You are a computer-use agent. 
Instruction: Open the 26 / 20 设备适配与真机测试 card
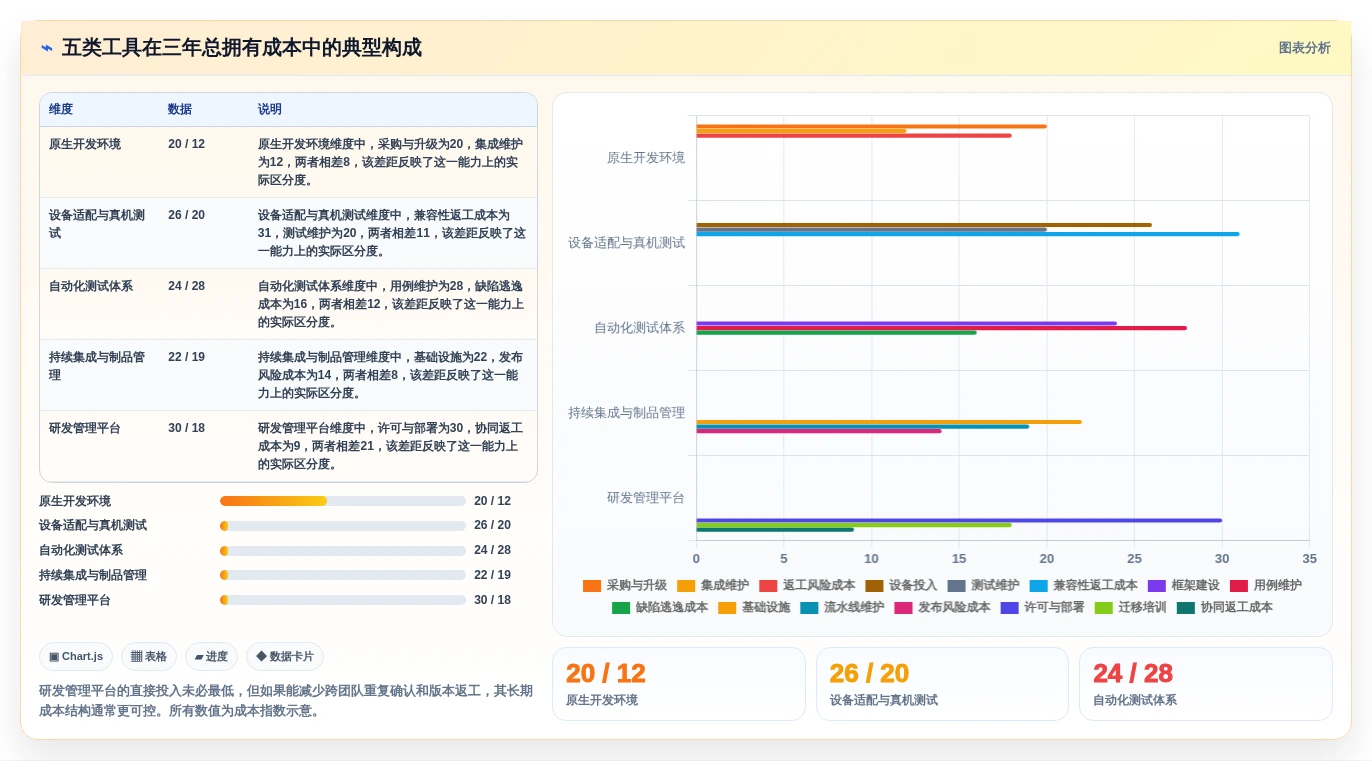[x=942, y=684]
